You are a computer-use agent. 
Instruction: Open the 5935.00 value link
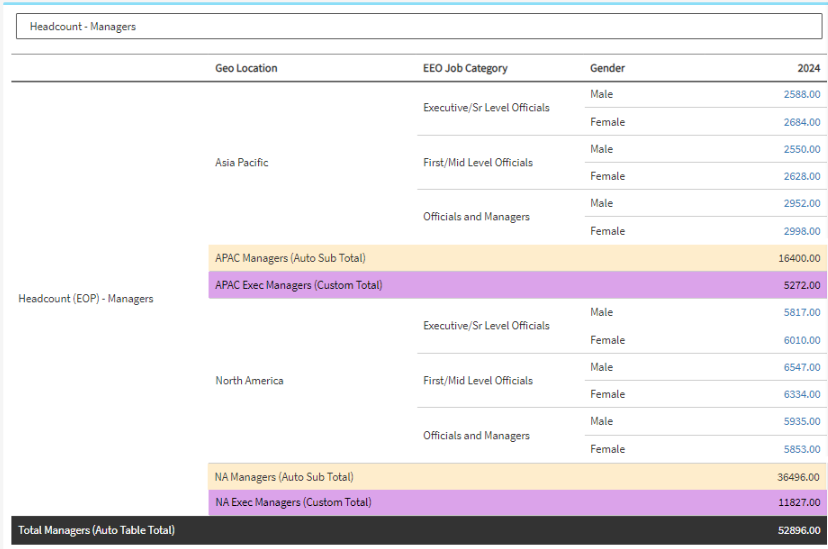802,422
